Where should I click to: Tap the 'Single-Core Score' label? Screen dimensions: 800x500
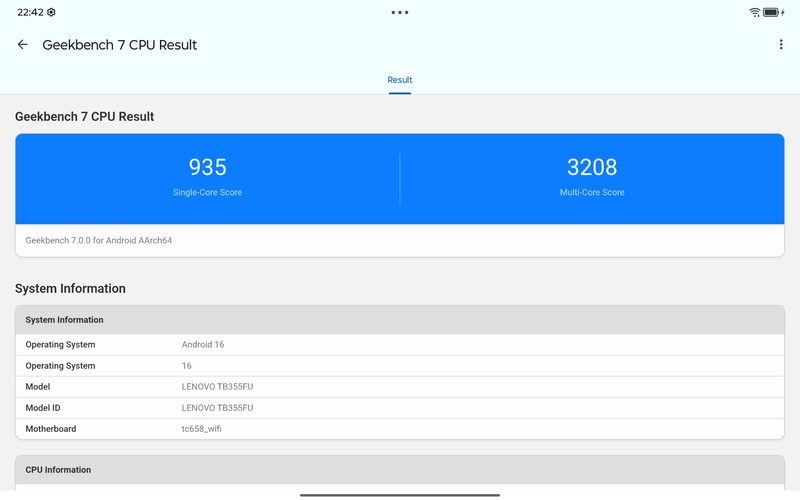[x=207, y=192]
